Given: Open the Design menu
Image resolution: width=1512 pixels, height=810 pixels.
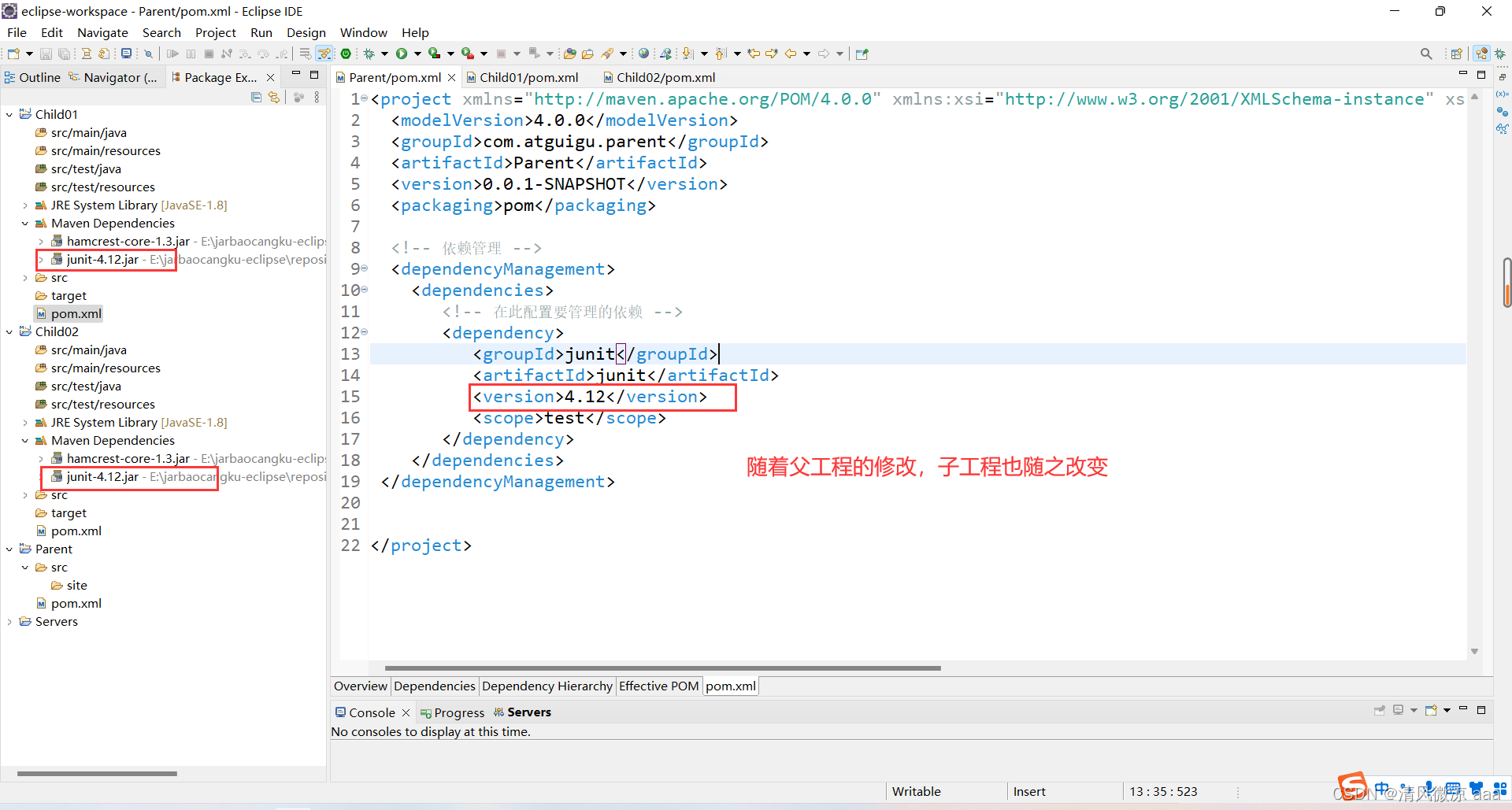Looking at the screenshot, I should coord(306,32).
